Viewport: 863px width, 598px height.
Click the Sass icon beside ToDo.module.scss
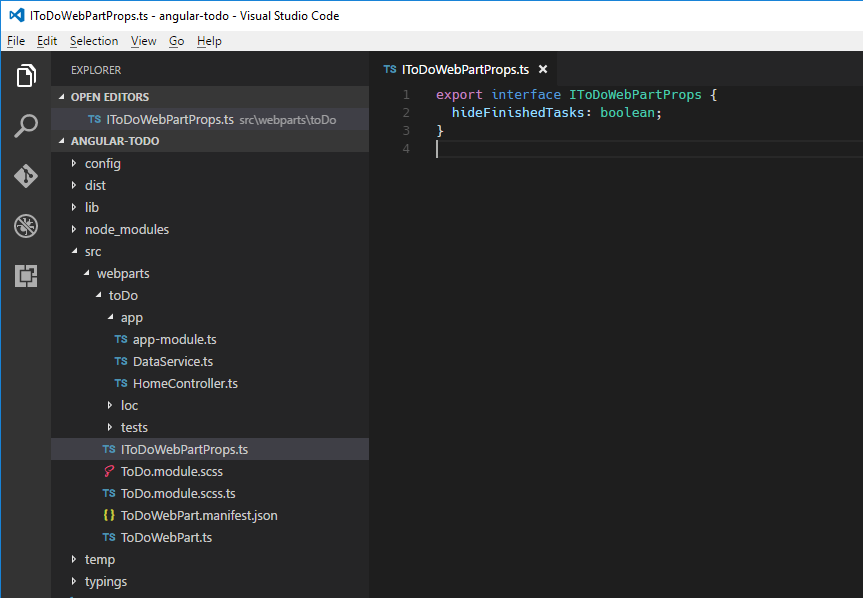pos(109,471)
